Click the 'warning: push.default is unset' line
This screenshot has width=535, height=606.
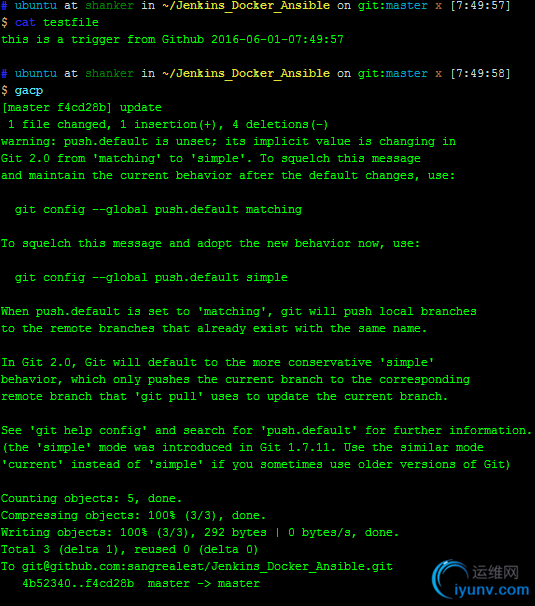228,141
